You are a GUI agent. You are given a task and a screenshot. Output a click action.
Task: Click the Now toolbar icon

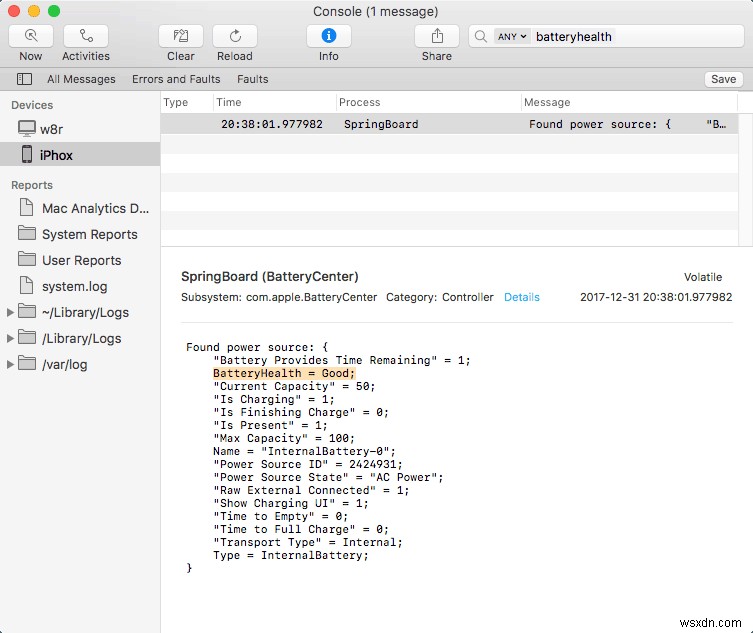pyautogui.click(x=30, y=36)
